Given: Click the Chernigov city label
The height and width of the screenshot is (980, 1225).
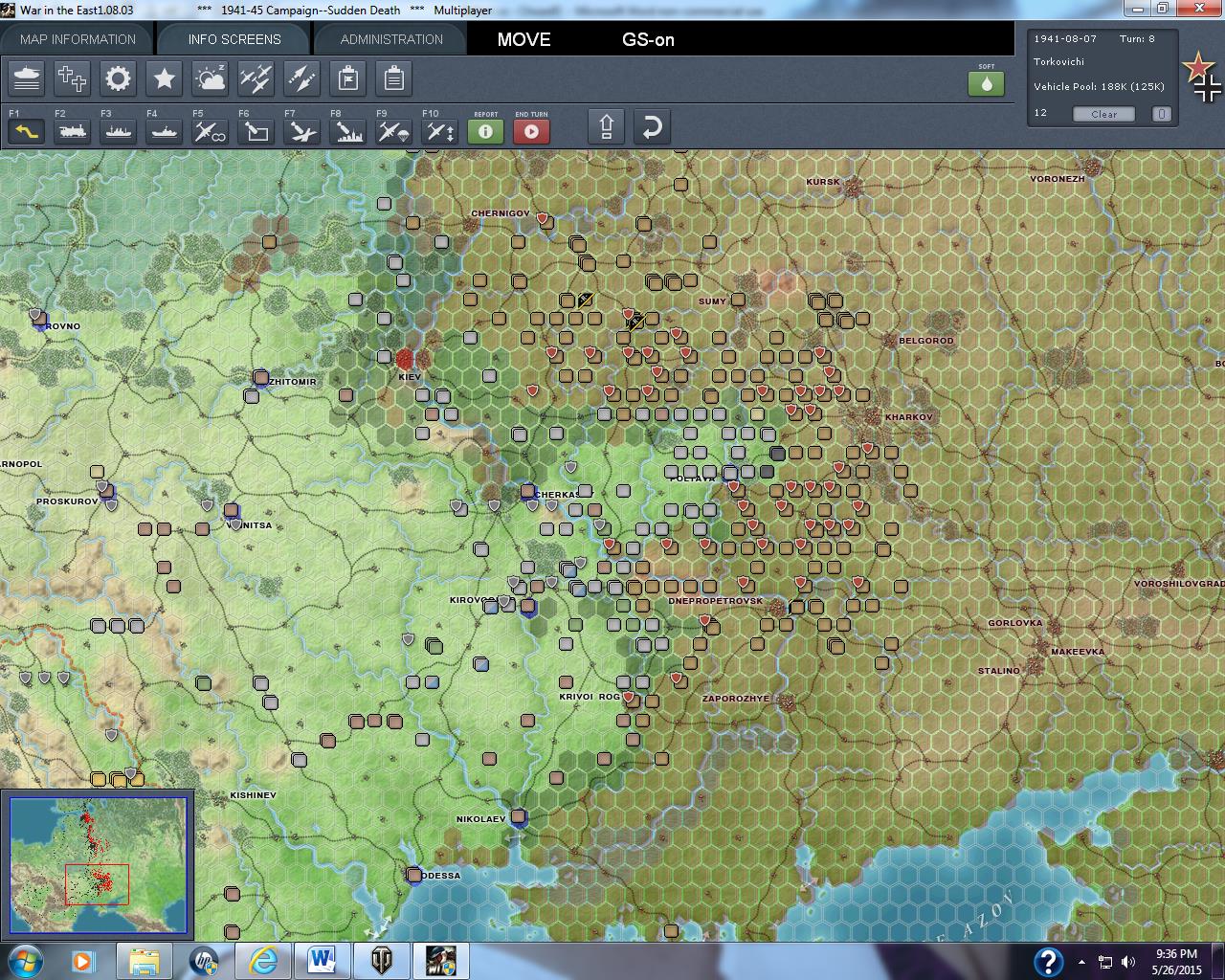Looking at the screenshot, I should 500,213.
